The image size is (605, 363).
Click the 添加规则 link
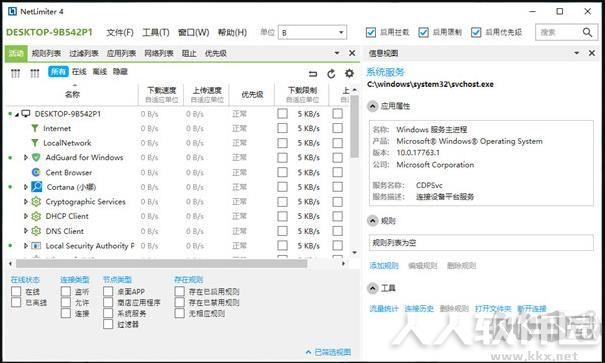pyautogui.click(x=384, y=265)
